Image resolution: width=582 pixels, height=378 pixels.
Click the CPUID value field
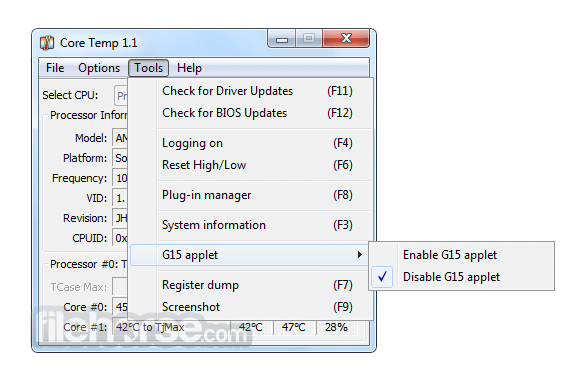click(x=120, y=238)
